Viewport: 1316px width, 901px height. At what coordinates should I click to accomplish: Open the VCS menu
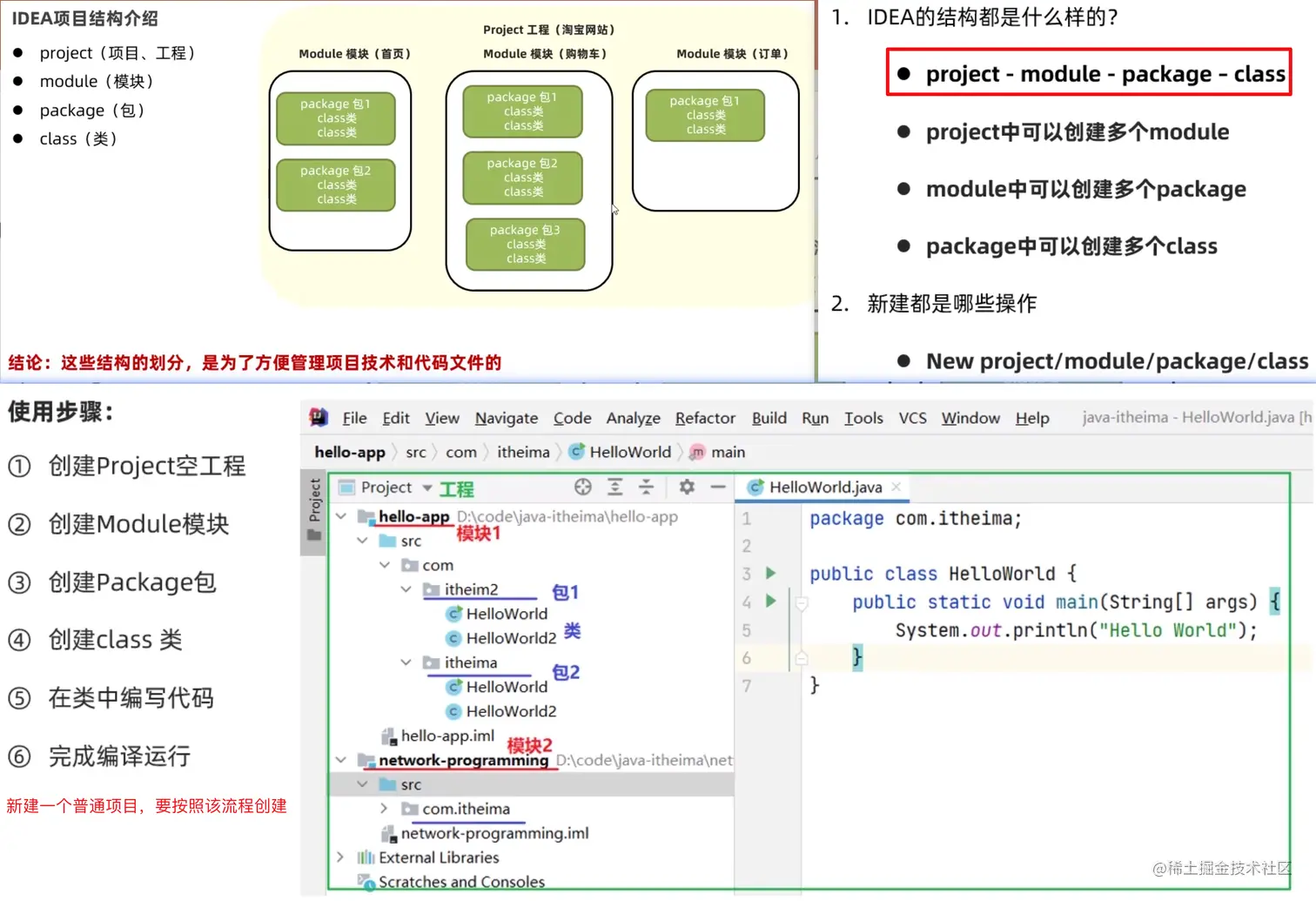coord(912,418)
